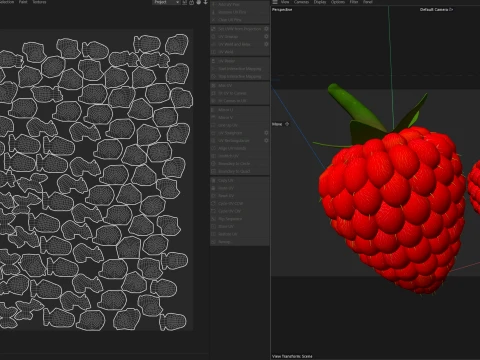Open UV Unwrap options gear
This screenshot has height=360, width=480.
coord(266,37)
